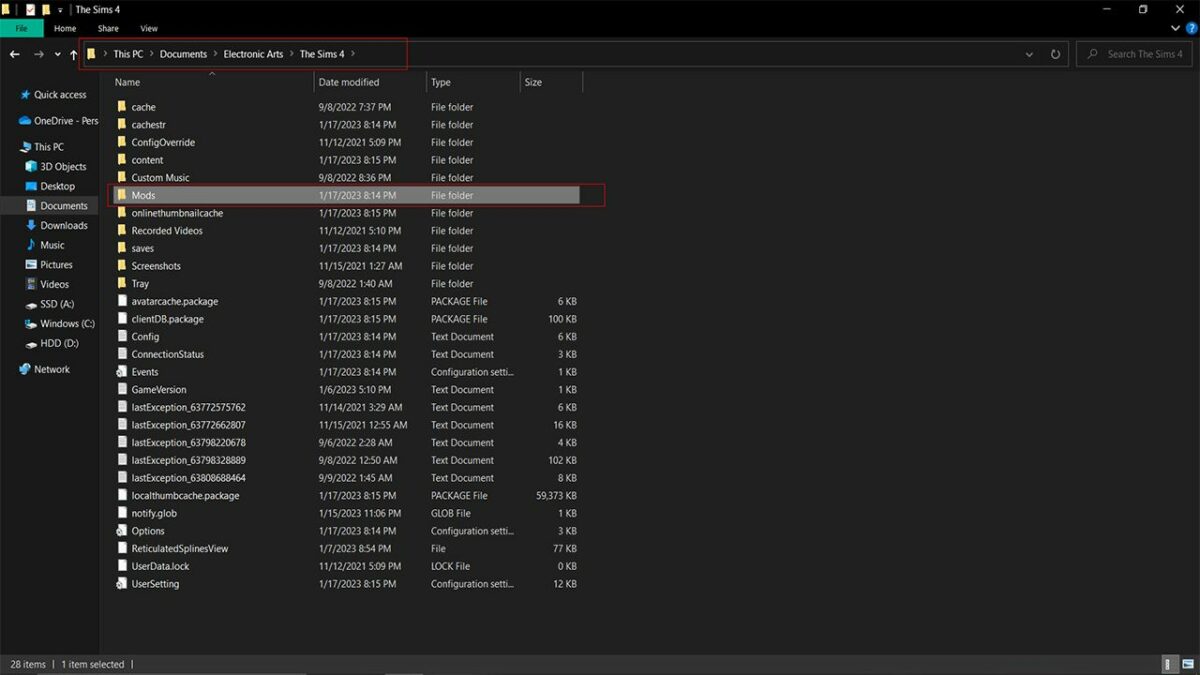Open the File menu tab
The height and width of the screenshot is (675, 1200).
[21, 28]
